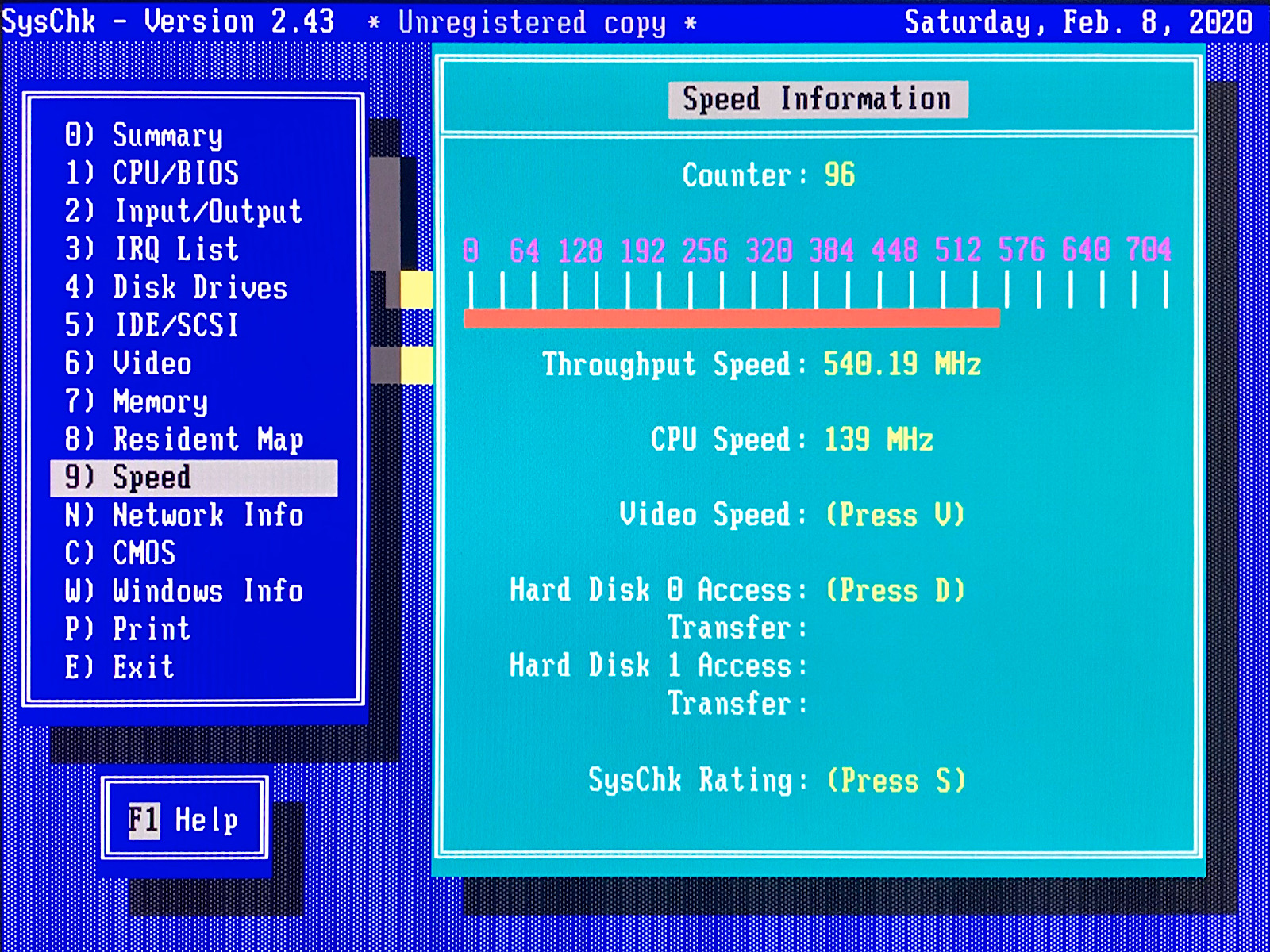
Task: Choose Resident Map from the menu
Action: click(x=183, y=440)
